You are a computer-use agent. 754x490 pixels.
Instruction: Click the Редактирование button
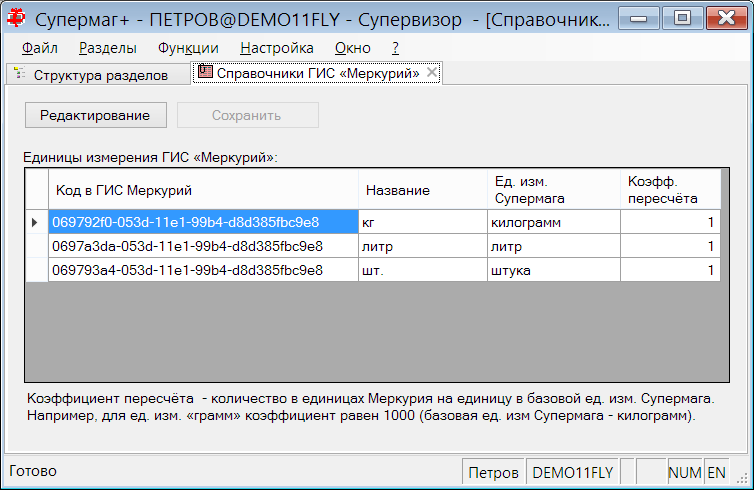click(96, 115)
